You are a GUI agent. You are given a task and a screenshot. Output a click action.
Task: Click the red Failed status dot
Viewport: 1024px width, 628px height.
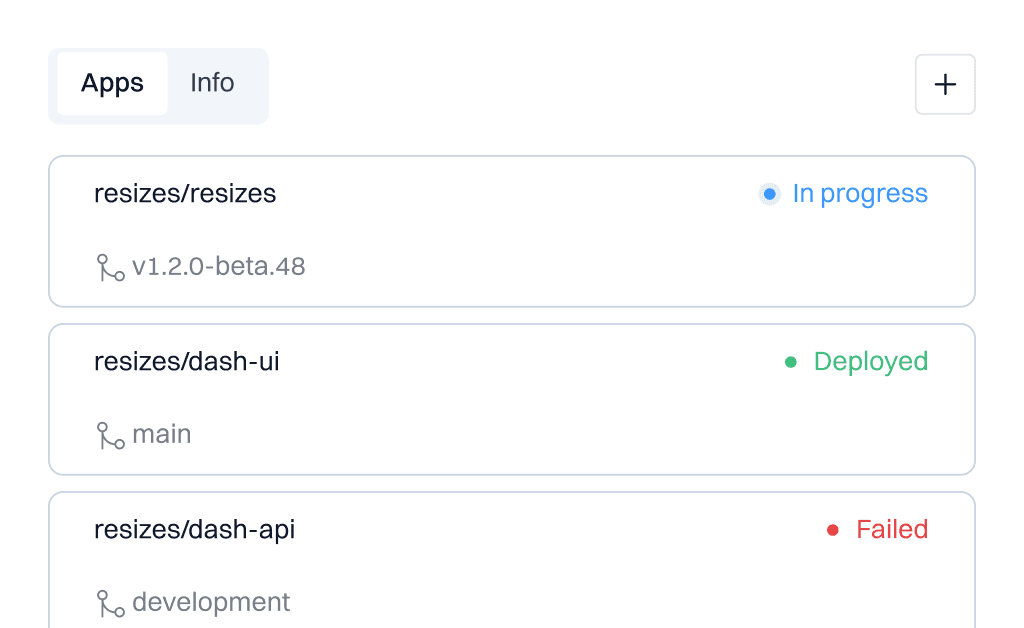pos(833,529)
